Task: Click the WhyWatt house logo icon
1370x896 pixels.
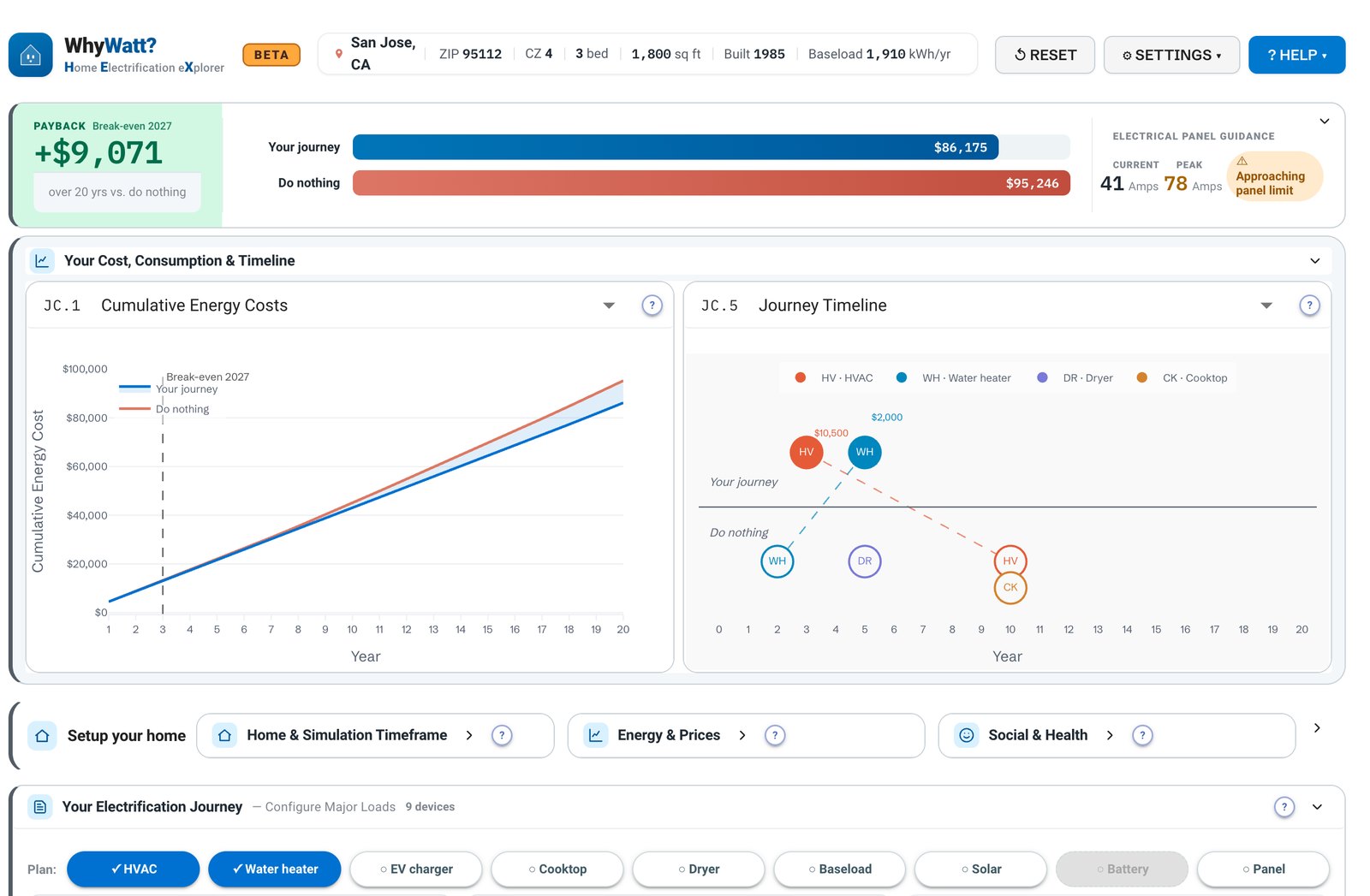Action: pyautogui.click(x=31, y=55)
